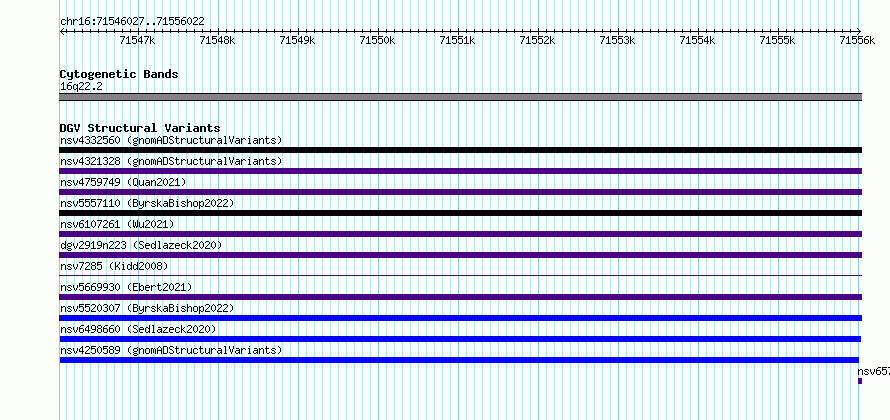The height and width of the screenshot is (420, 890).
Task: Open variant nsv4321328 gnomAD label
Action: tap(171, 161)
